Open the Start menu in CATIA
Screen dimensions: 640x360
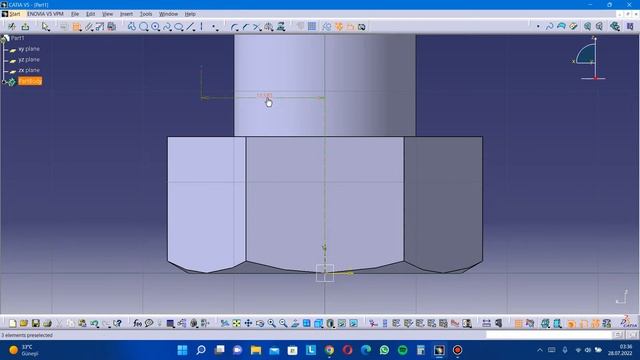pos(15,14)
